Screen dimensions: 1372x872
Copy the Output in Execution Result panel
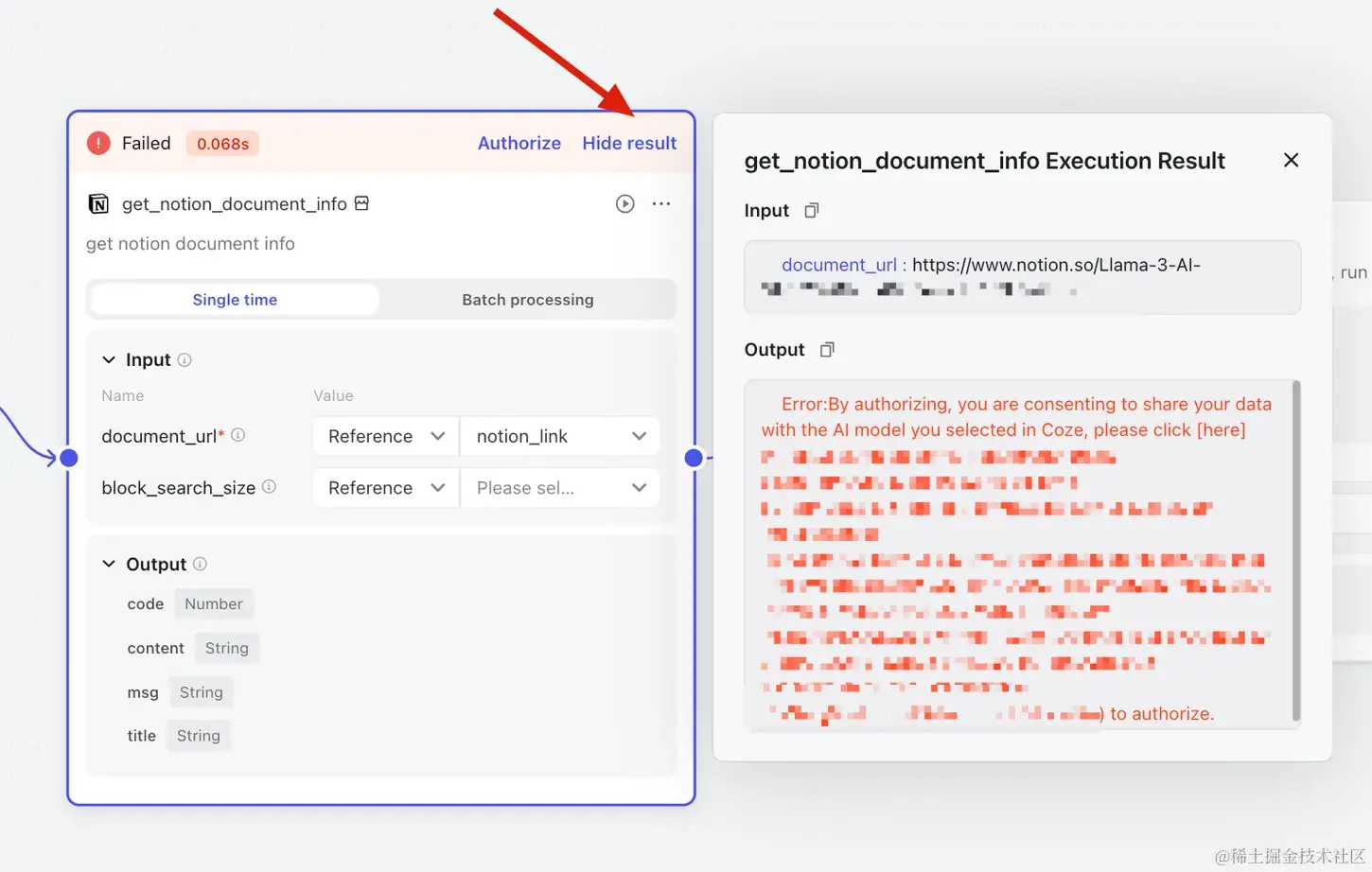pyautogui.click(x=827, y=349)
